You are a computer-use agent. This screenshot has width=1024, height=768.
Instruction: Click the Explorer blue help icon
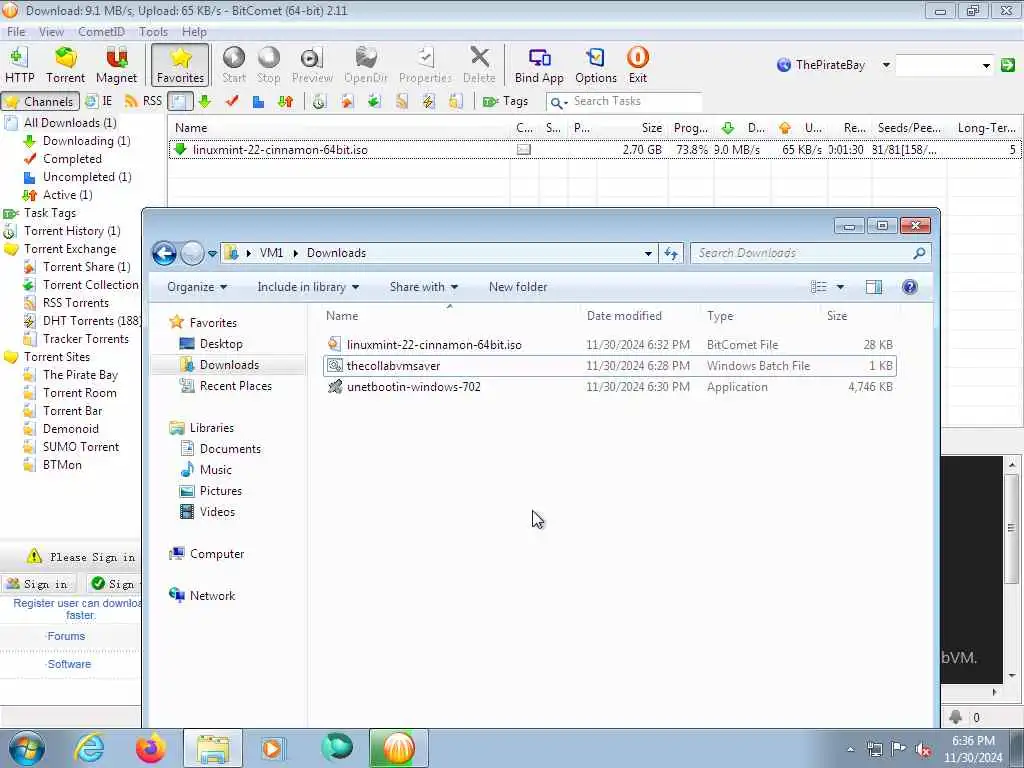[910, 287]
